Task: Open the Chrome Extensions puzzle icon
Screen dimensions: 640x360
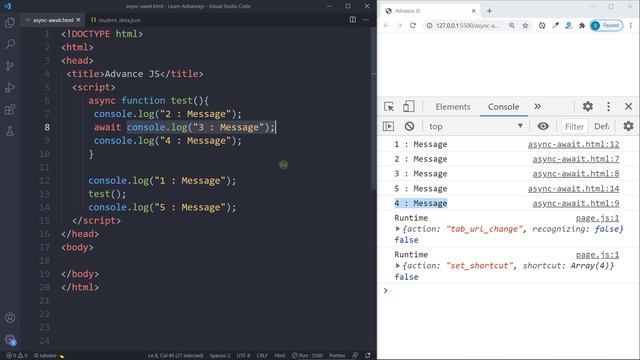Action: [x=582, y=25]
